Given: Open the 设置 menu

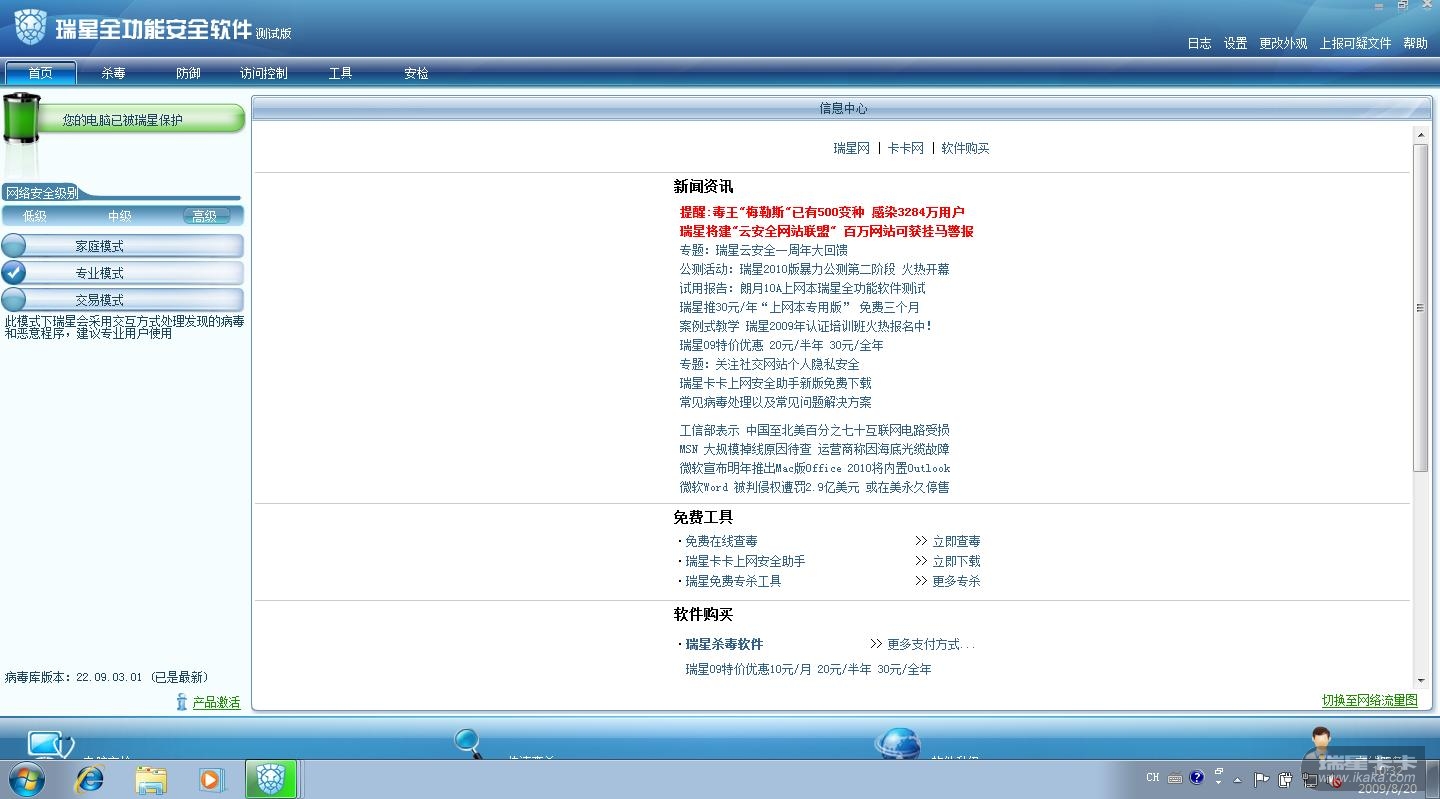Looking at the screenshot, I should coord(1236,44).
